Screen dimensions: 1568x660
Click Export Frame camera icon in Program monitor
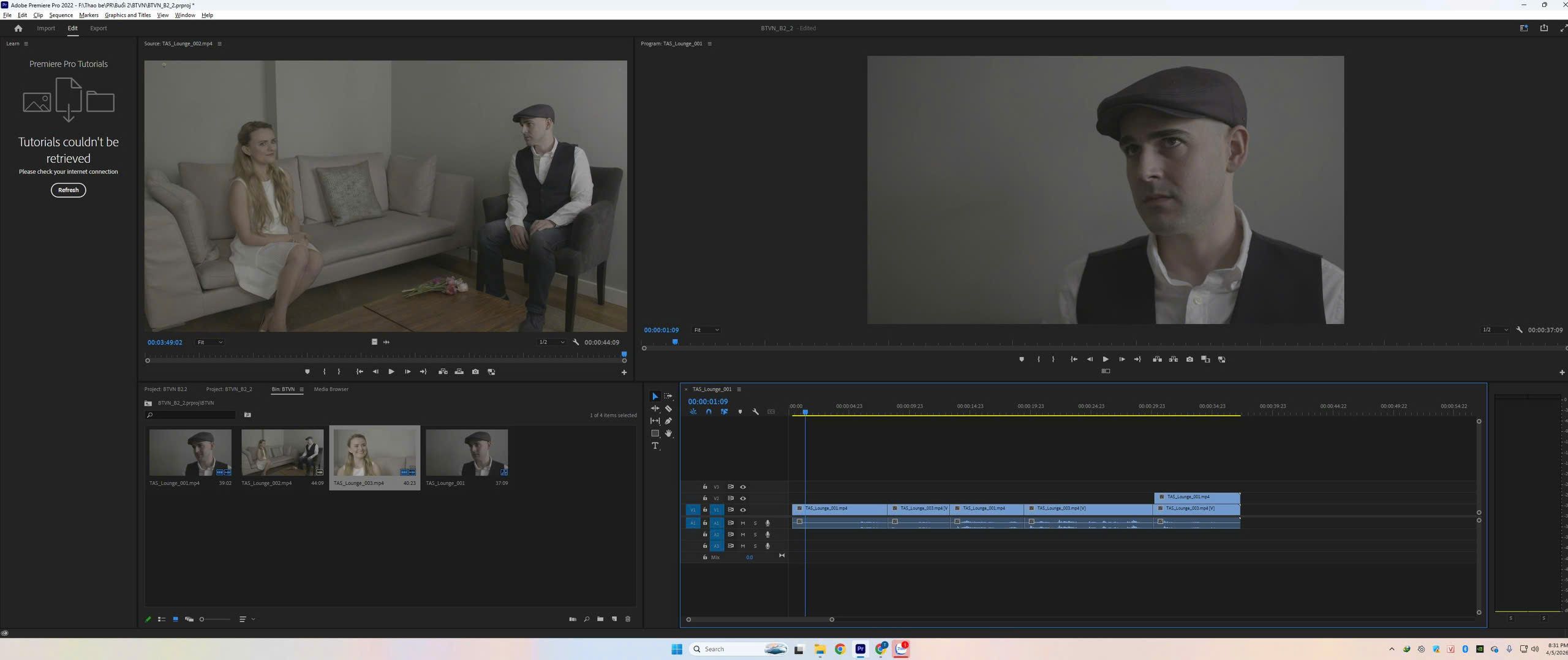click(1189, 359)
